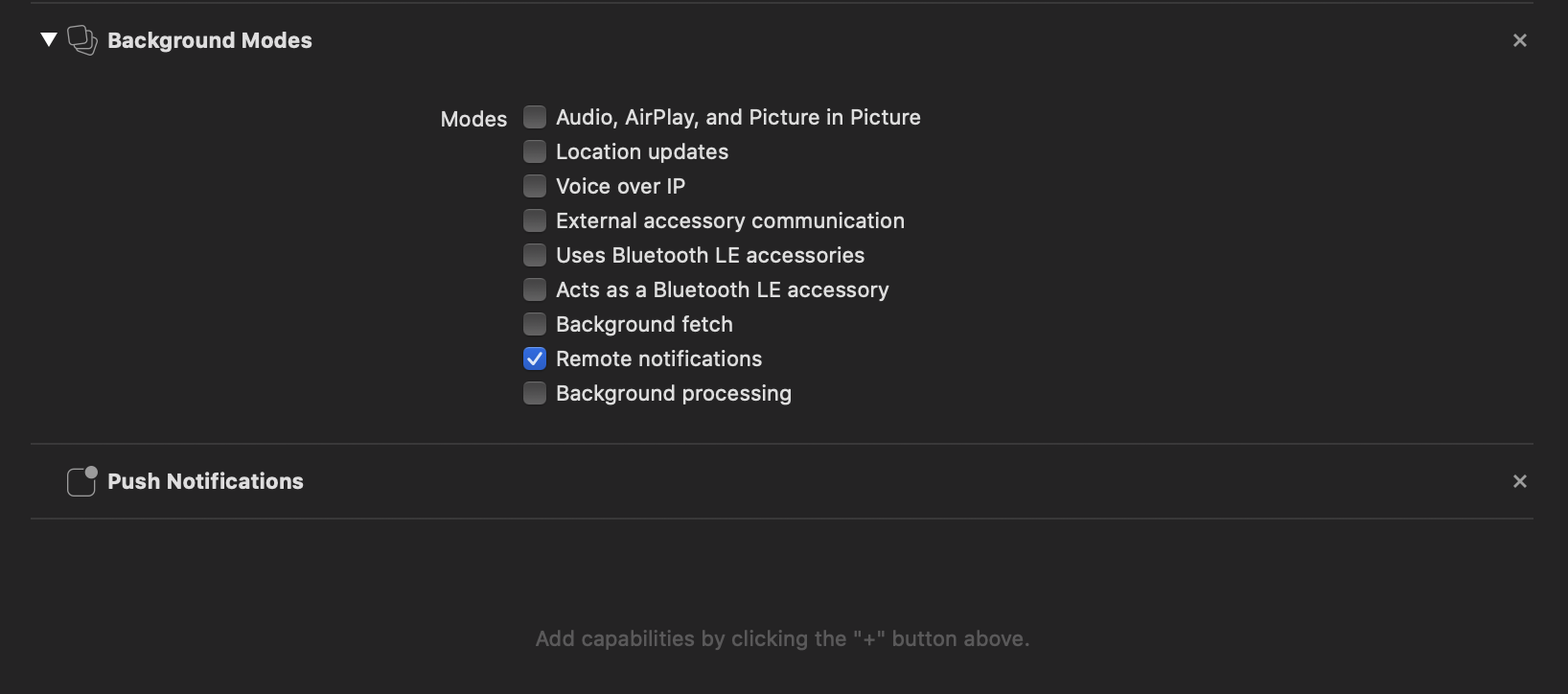Enable Background processing mode
This screenshot has height=694, width=1568.
pos(535,393)
